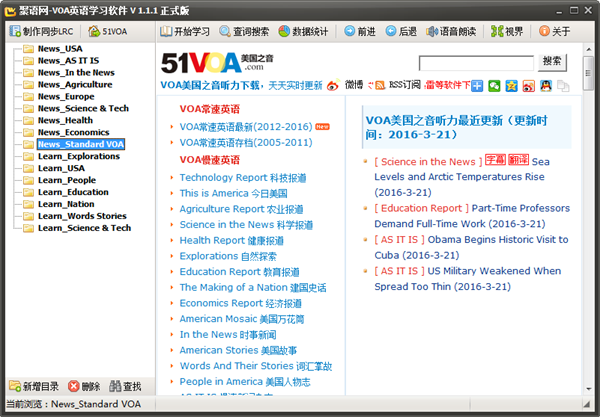Open 数据统计 pie chart tool

pos(303,31)
